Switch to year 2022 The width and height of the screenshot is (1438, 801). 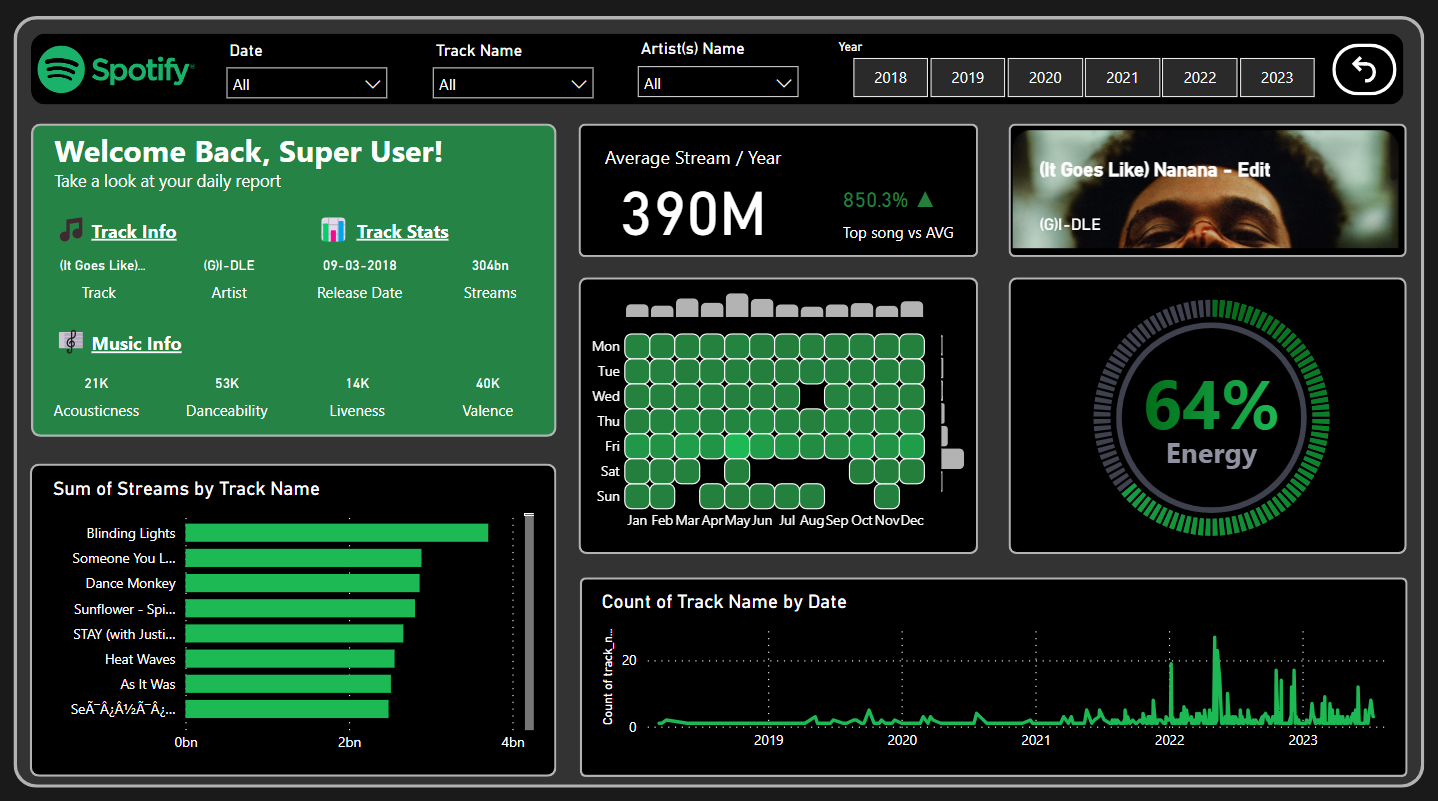(x=1200, y=77)
